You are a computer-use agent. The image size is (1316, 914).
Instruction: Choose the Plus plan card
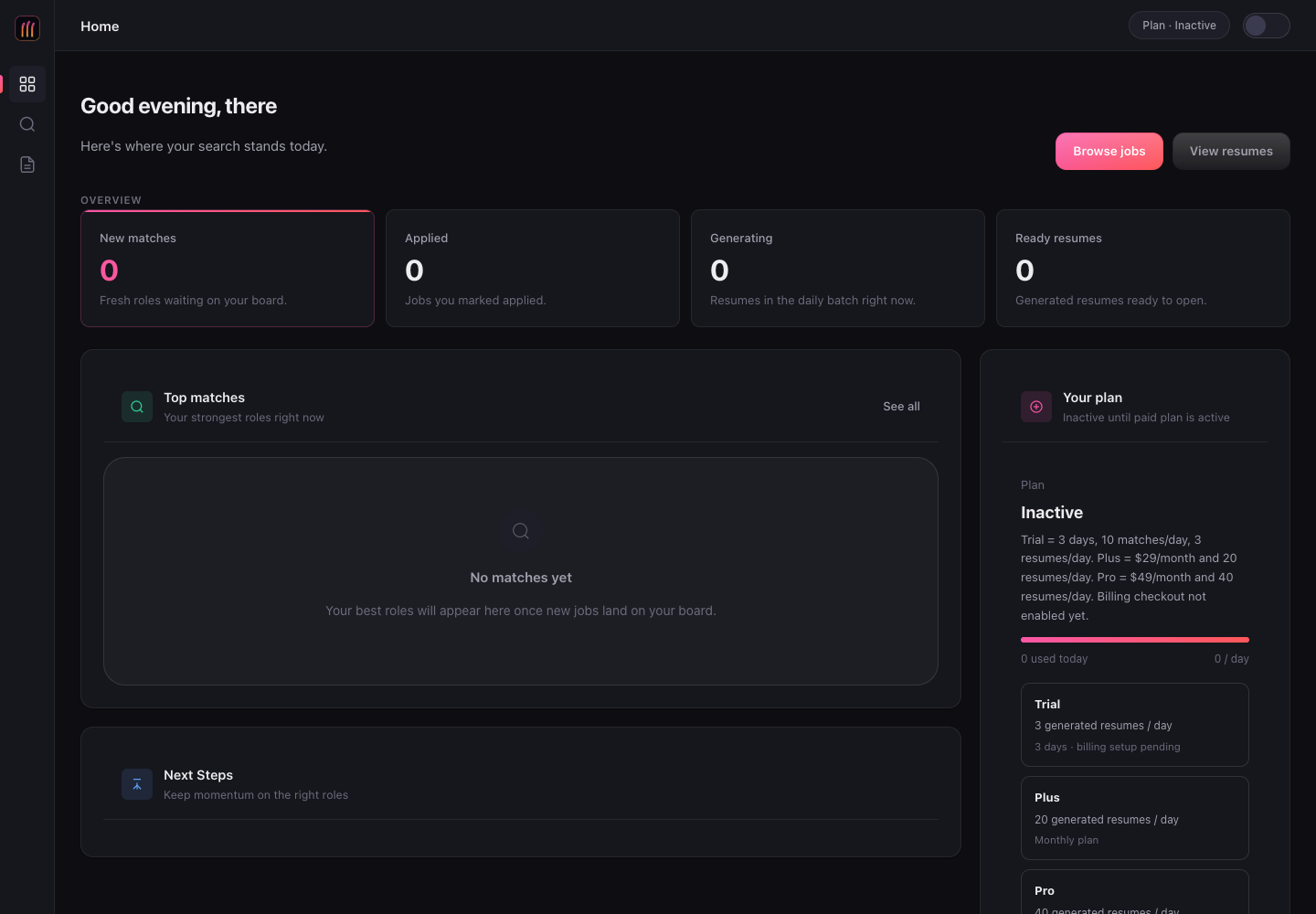(1135, 818)
